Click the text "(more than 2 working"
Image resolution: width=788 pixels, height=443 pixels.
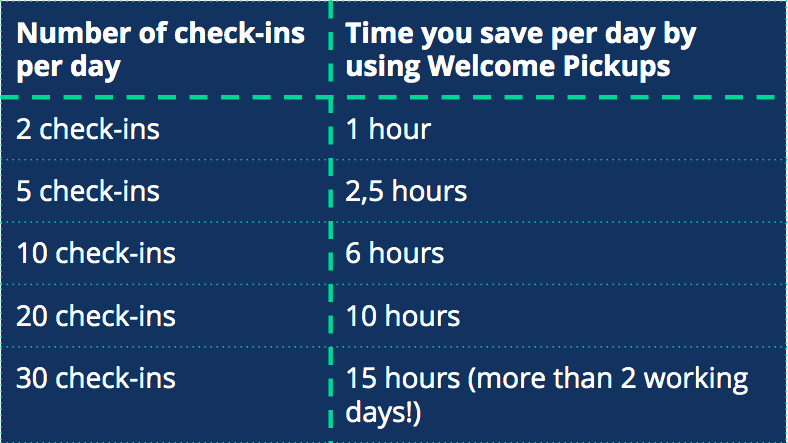point(608,378)
